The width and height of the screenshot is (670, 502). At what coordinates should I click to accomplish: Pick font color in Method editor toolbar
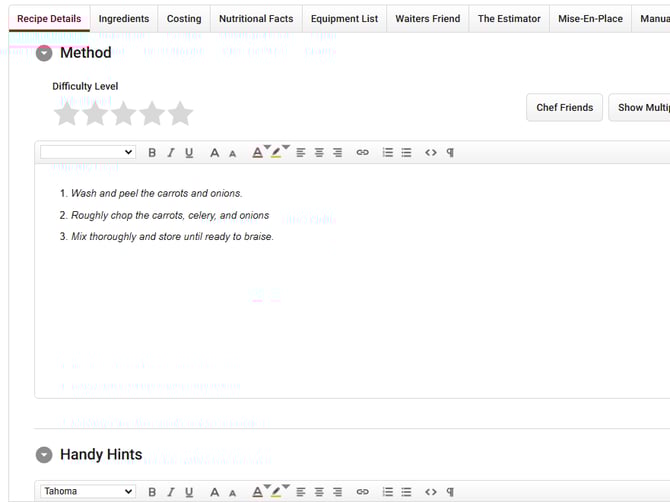pyautogui.click(x=257, y=153)
